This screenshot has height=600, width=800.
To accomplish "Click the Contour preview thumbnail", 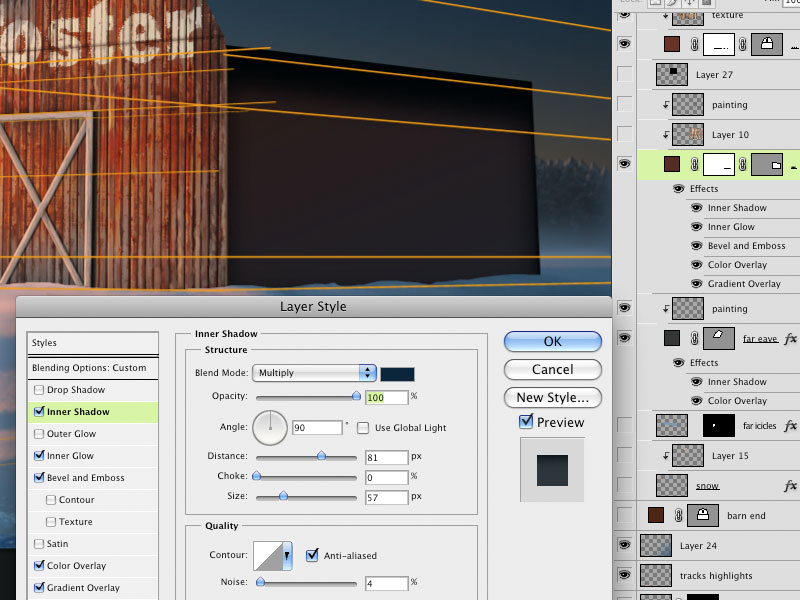I will (268, 556).
